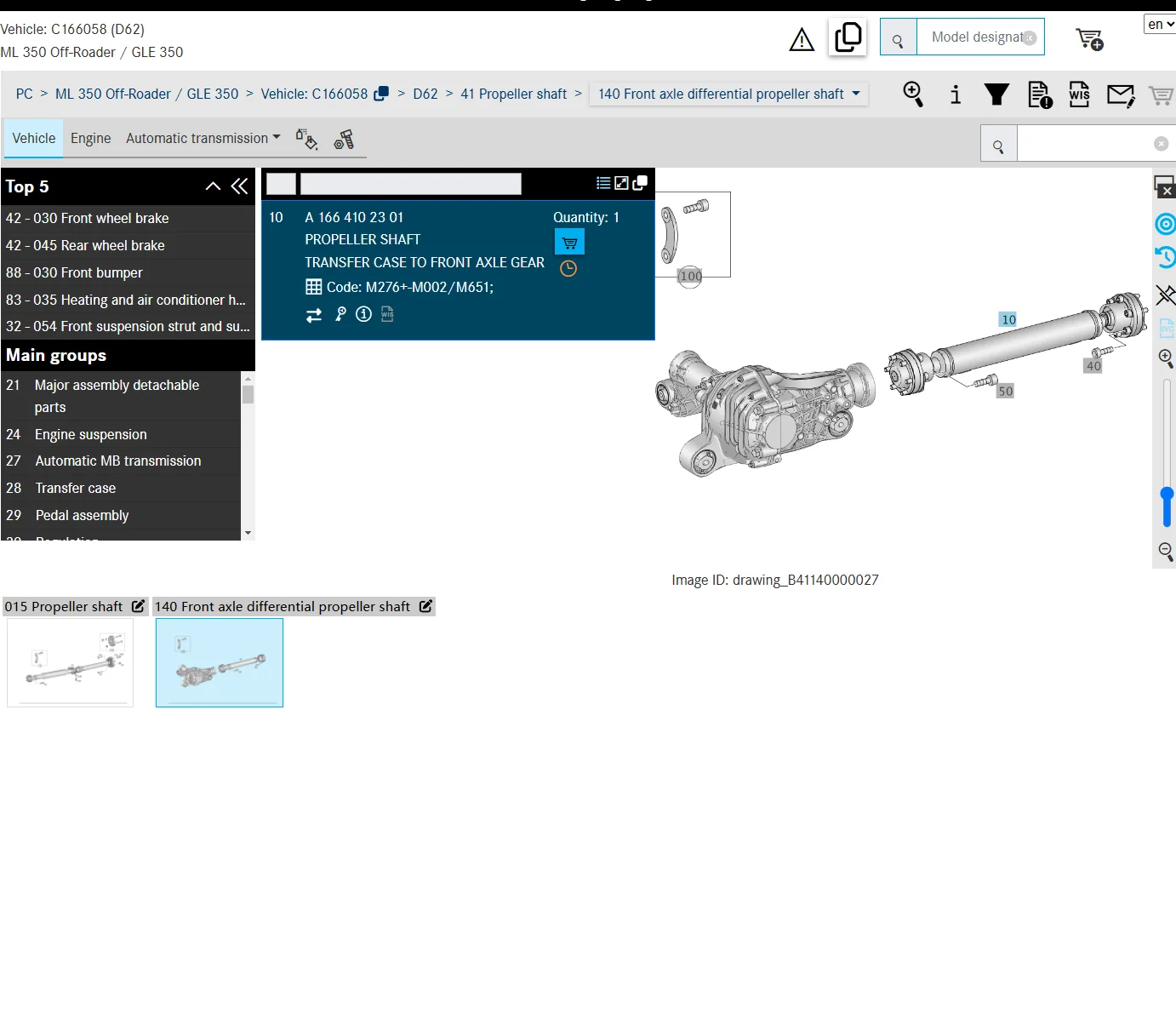This screenshot has width=1176, height=1036.
Task: Click the parts search magnifier button
Action: [998, 144]
